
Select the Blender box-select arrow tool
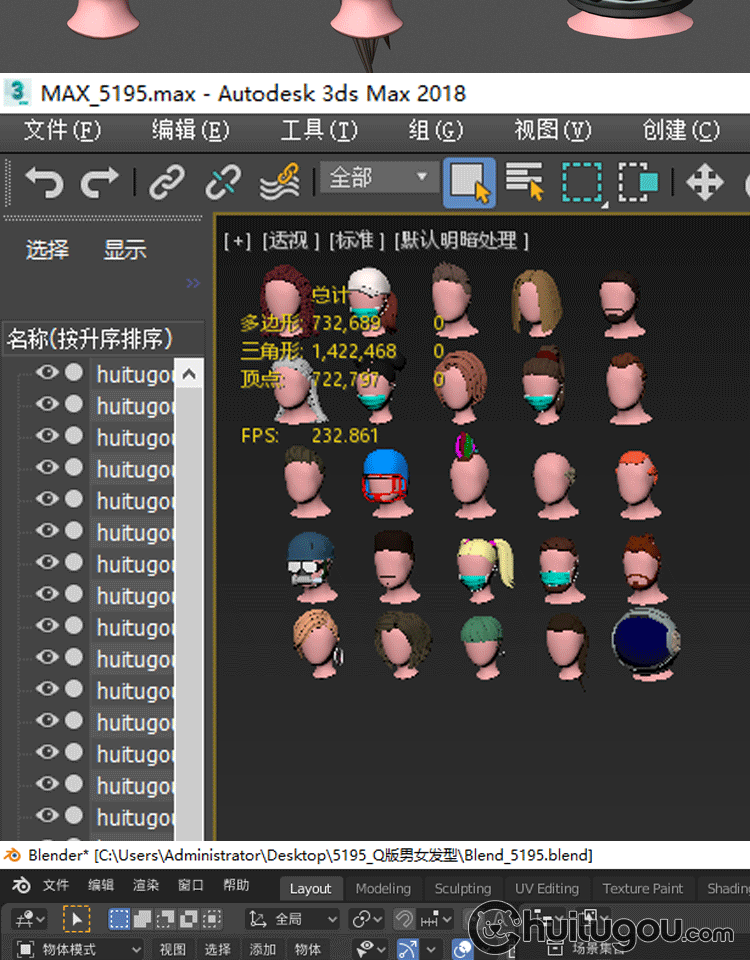pos(77,919)
